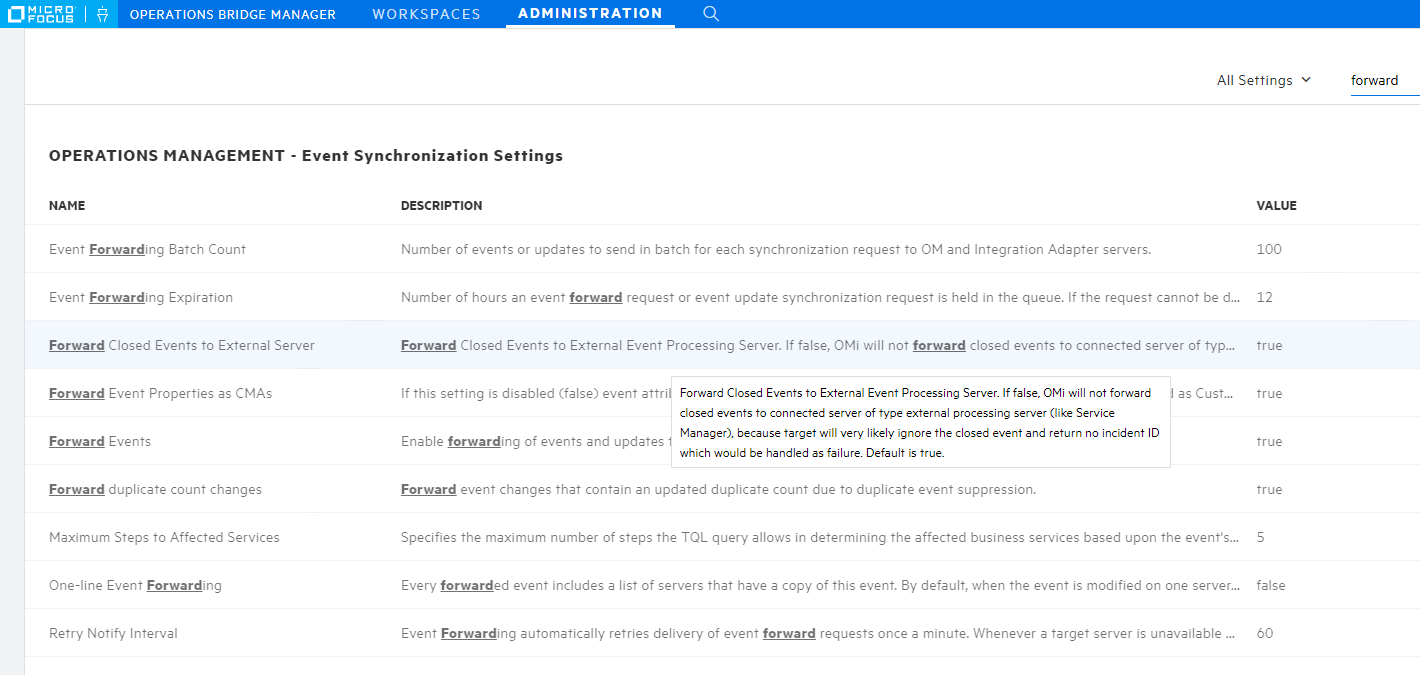This screenshot has height=675, width=1420.
Task: Open the search magnifier icon in navigation bar
Action: 710,14
